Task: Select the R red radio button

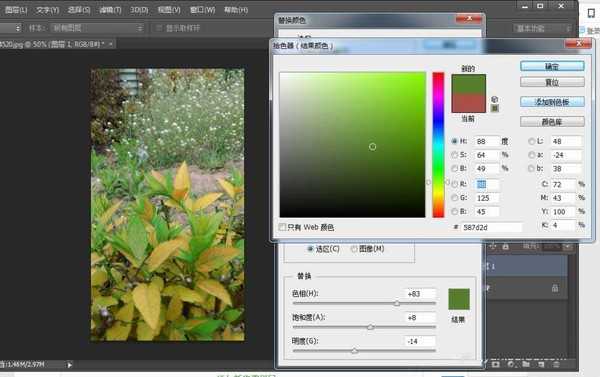Action: (x=454, y=184)
